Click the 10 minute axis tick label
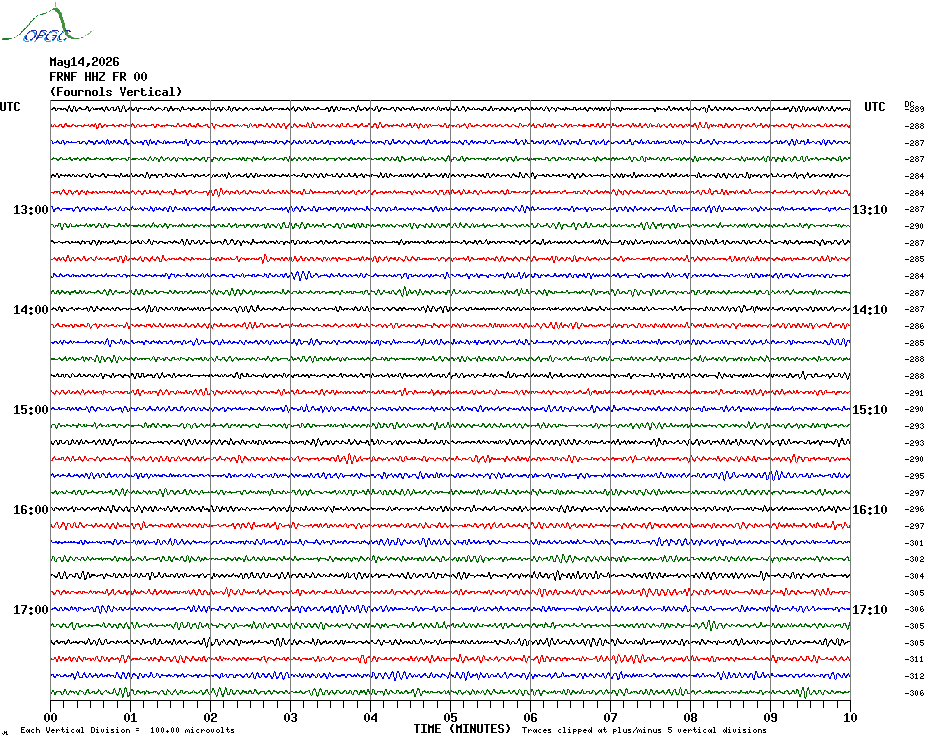Image resolution: width=930 pixels, height=744 pixels. click(x=850, y=717)
